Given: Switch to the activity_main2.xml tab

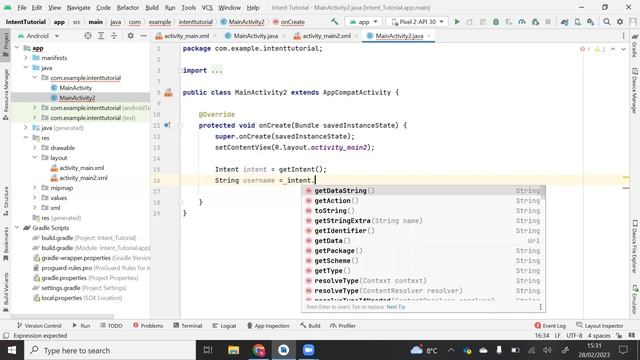Looking at the screenshot, I should click(327, 36).
